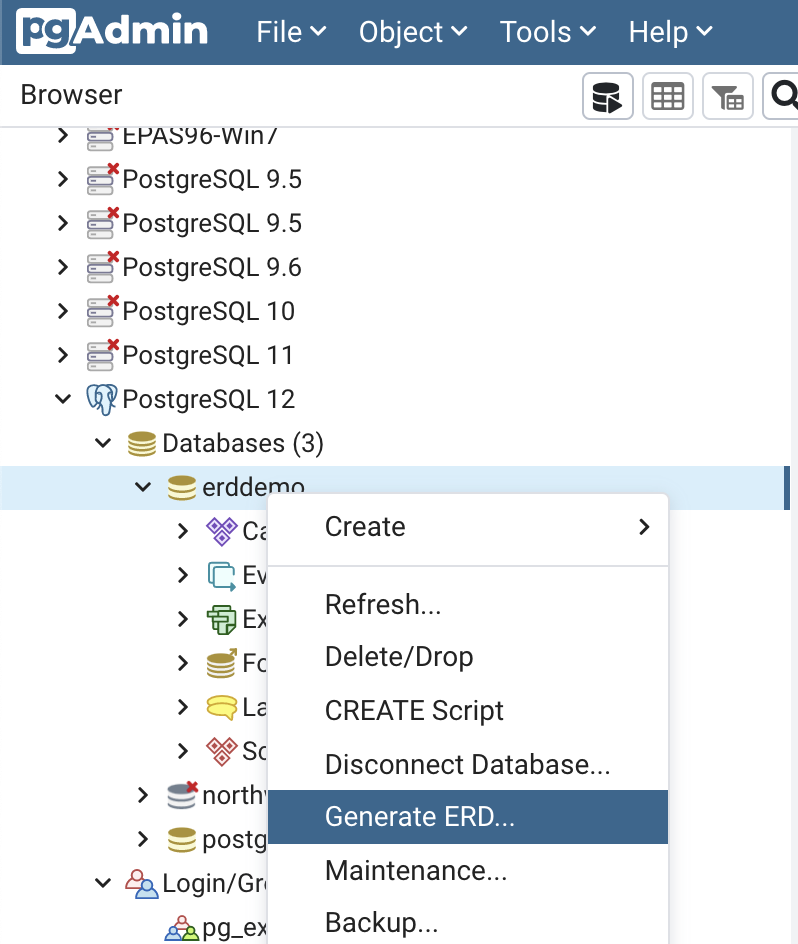Screen dimensions: 798x944
Task: Choose Disconnect Database... from context menu
Action: pos(467,764)
